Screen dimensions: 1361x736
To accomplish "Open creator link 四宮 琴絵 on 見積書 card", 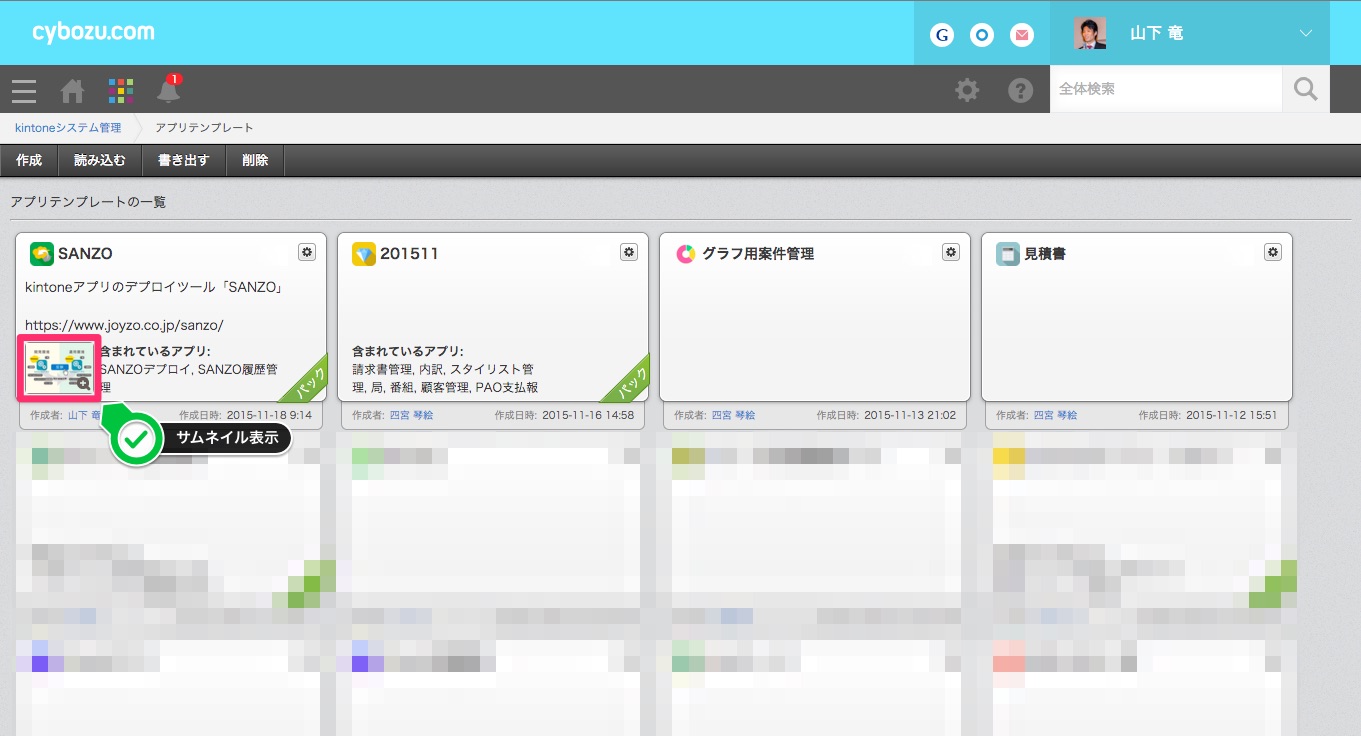I will [x=1056, y=415].
